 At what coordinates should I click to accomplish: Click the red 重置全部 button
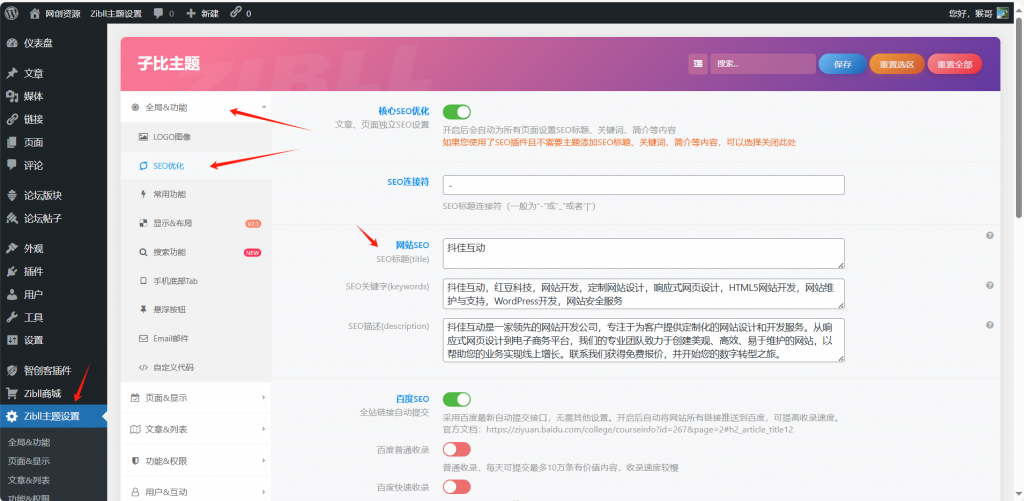[x=954, y=64]
